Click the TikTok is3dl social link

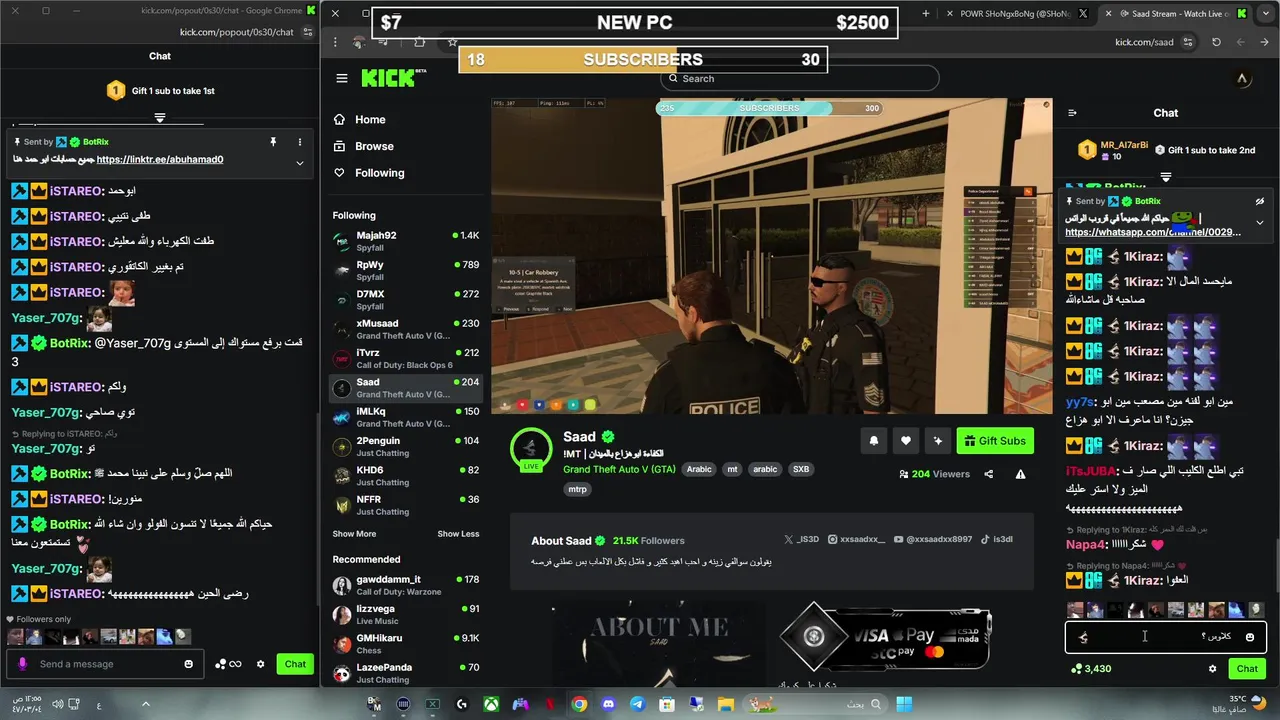point(996,540)
